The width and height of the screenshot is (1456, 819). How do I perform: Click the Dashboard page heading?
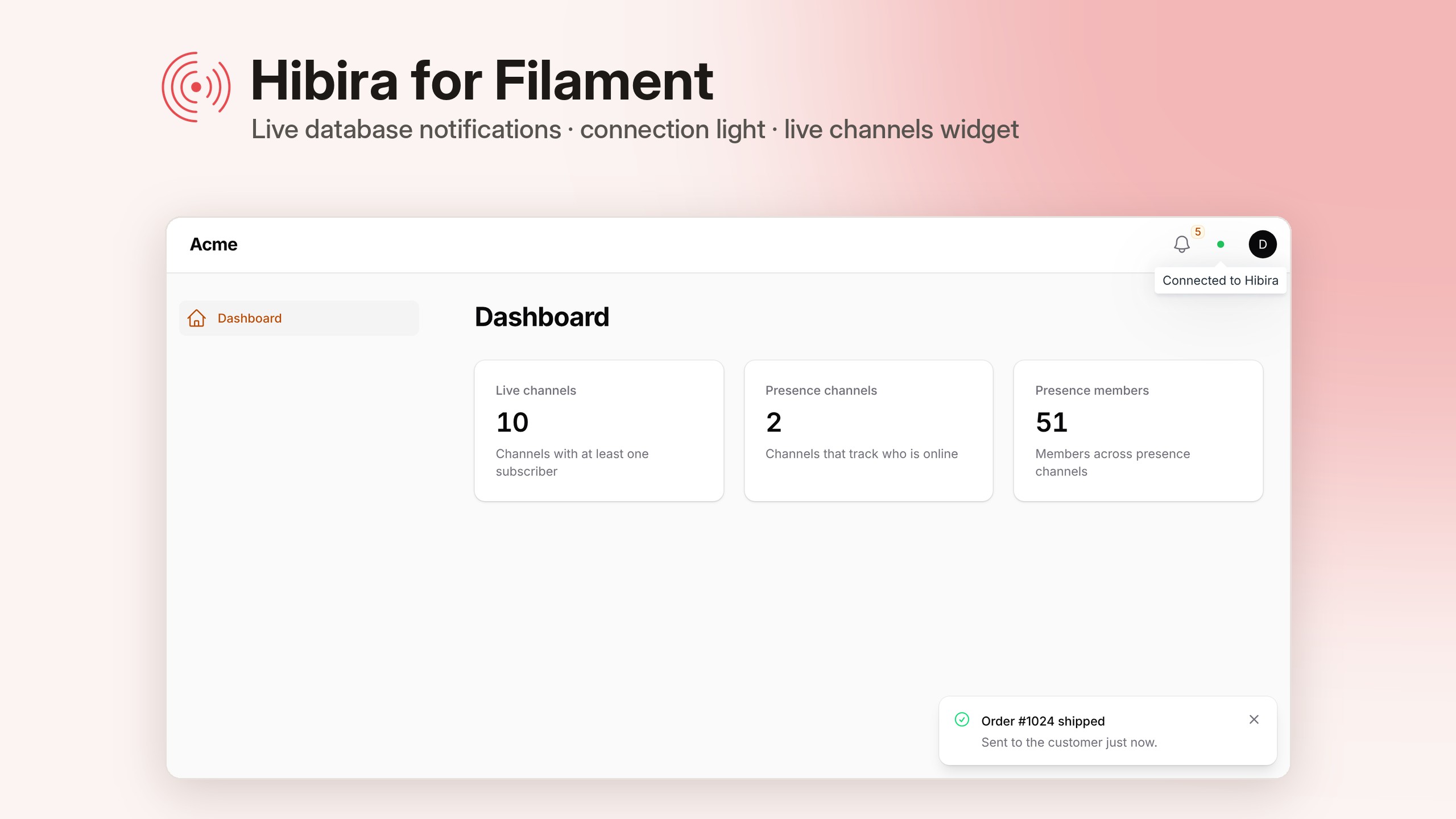(542, 317)
